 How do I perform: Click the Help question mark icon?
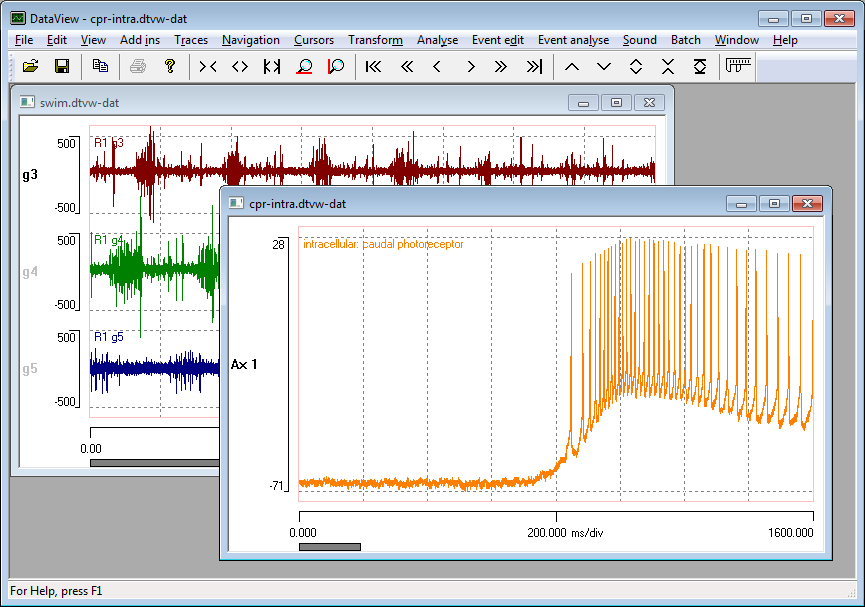coord(169,66)
